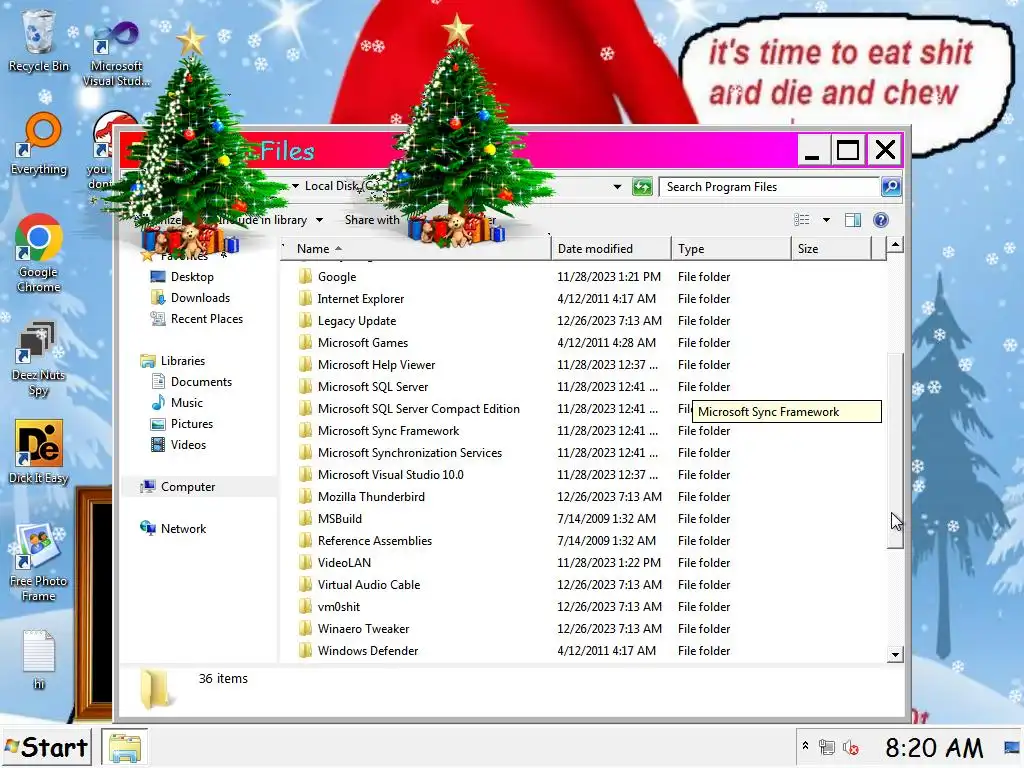Sort by the Type column header
The width and height of the screenshot is (1024, 768).
coord(731,249)
